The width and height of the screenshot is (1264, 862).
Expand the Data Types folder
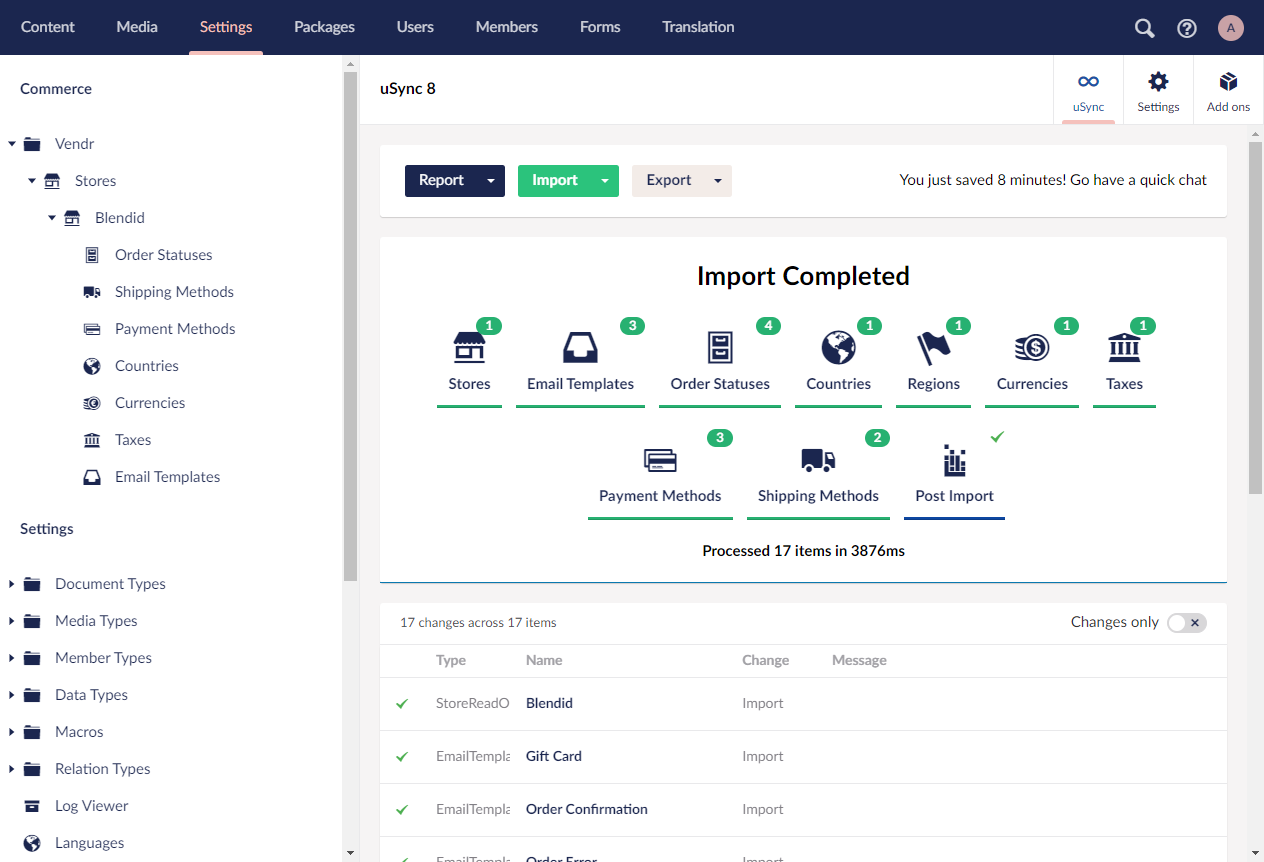coord(12,695)
